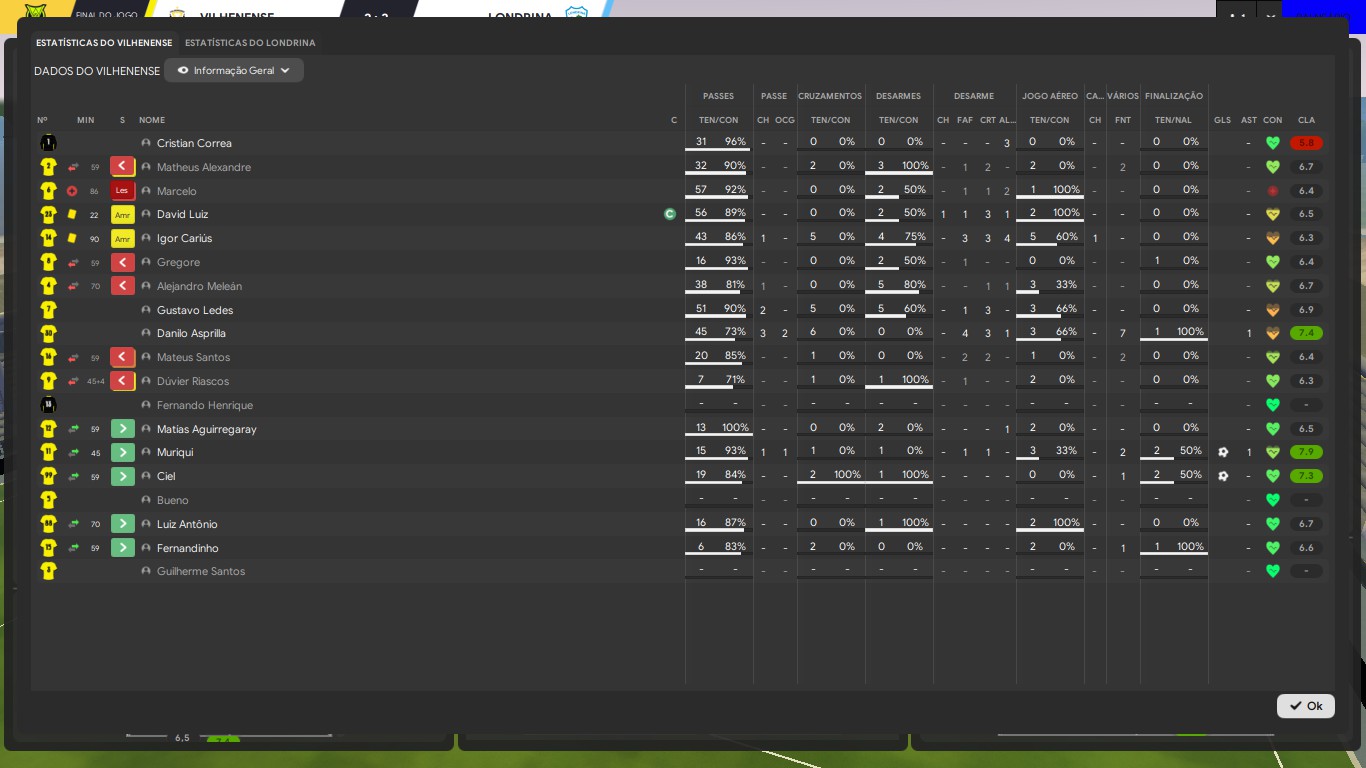1366x768 pixels.
Task: Sort by the FNT column header
Action: point(1123,120)
